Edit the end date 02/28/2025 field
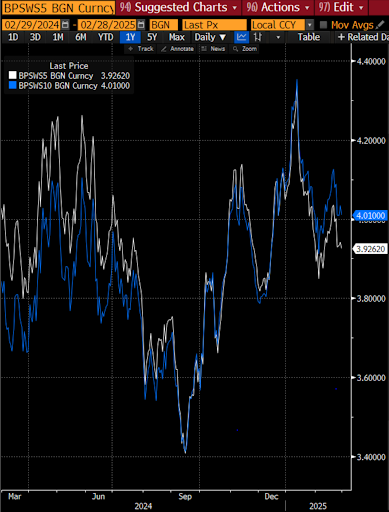This screenshot has height=512, width=389. pos(108,25)
